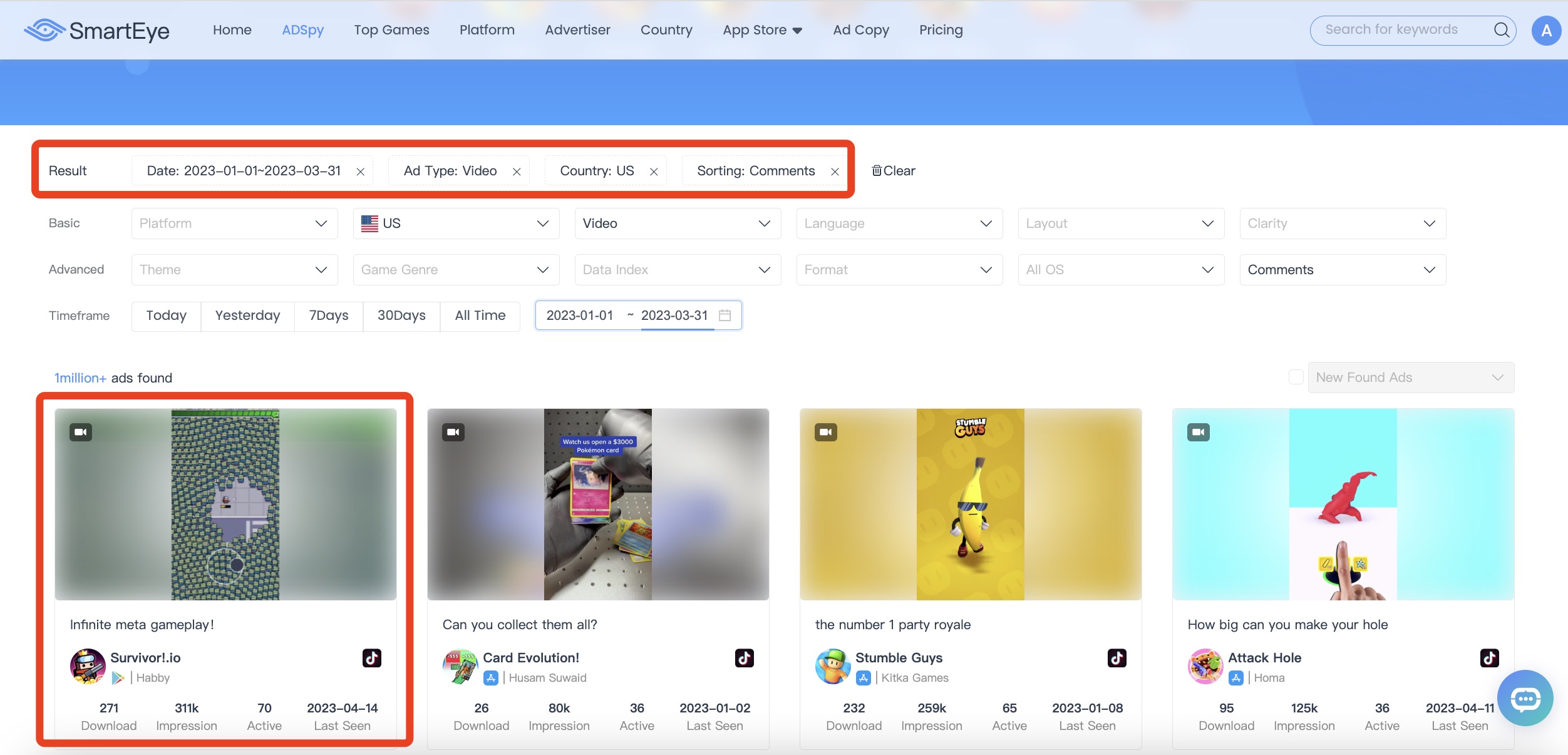Click TikTok icon on Survivor!.io card
The width and height of the screenshot is (1568, 755).
coord(372,658)
